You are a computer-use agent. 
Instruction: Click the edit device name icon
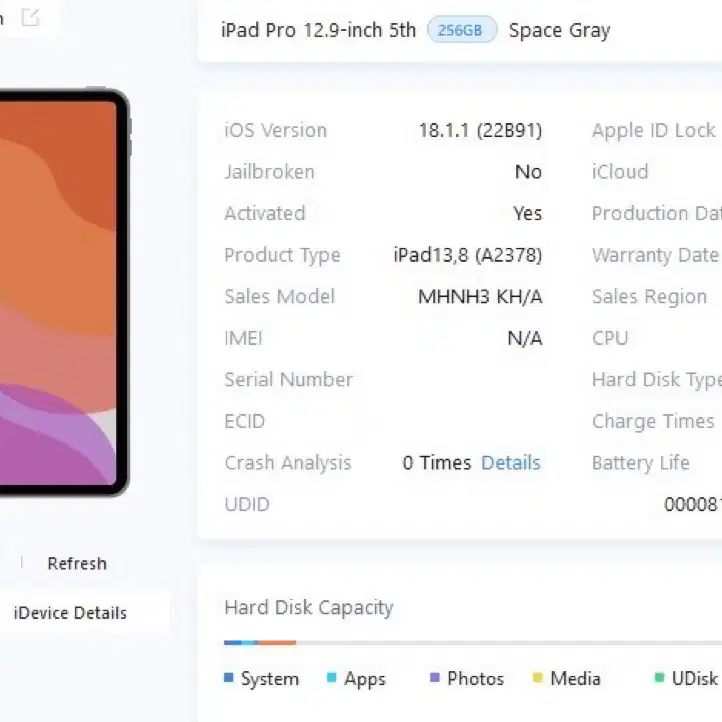click(30, 17)
